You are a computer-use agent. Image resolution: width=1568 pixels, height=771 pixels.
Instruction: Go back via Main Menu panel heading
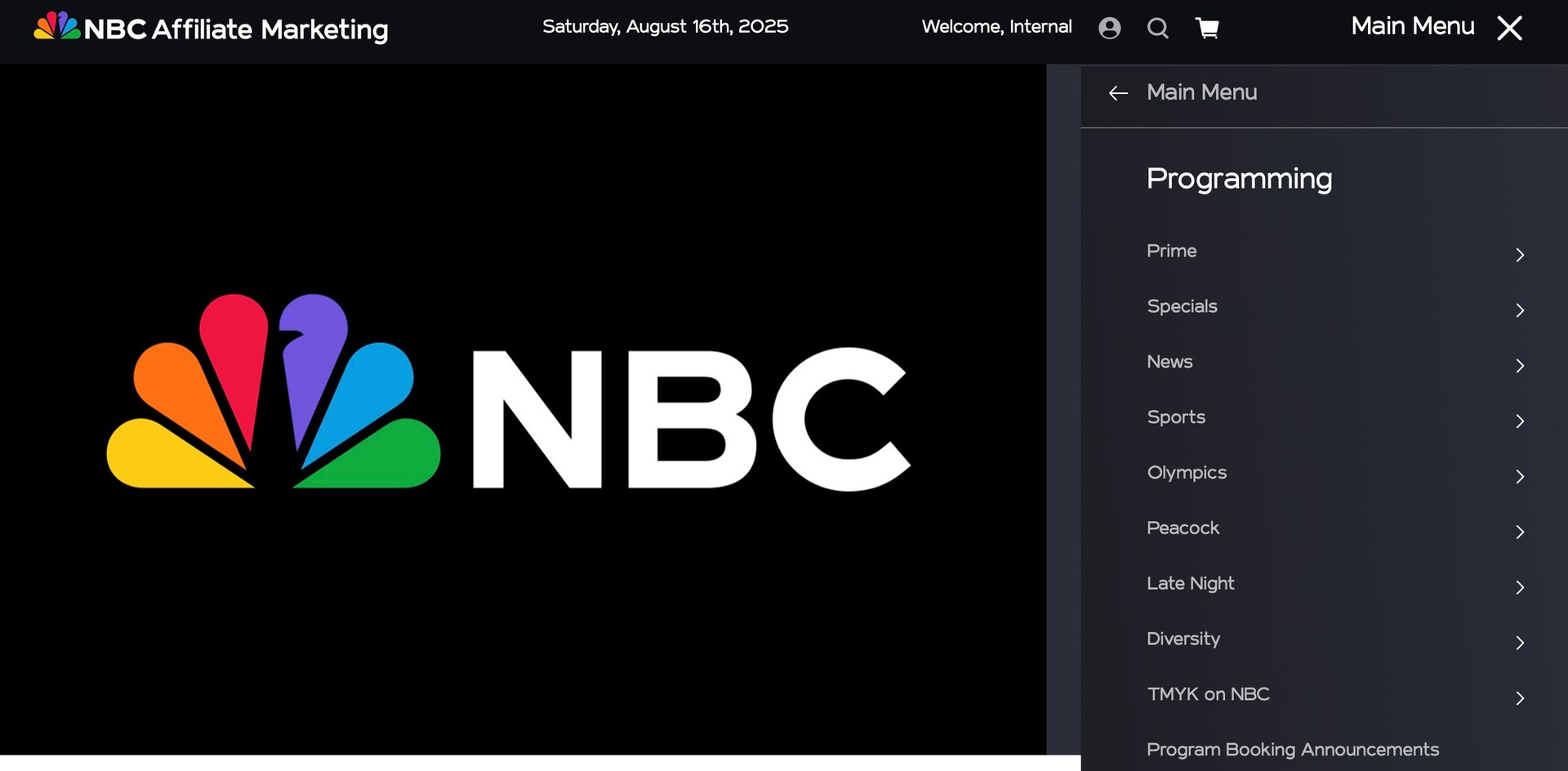coord(1201,92)
